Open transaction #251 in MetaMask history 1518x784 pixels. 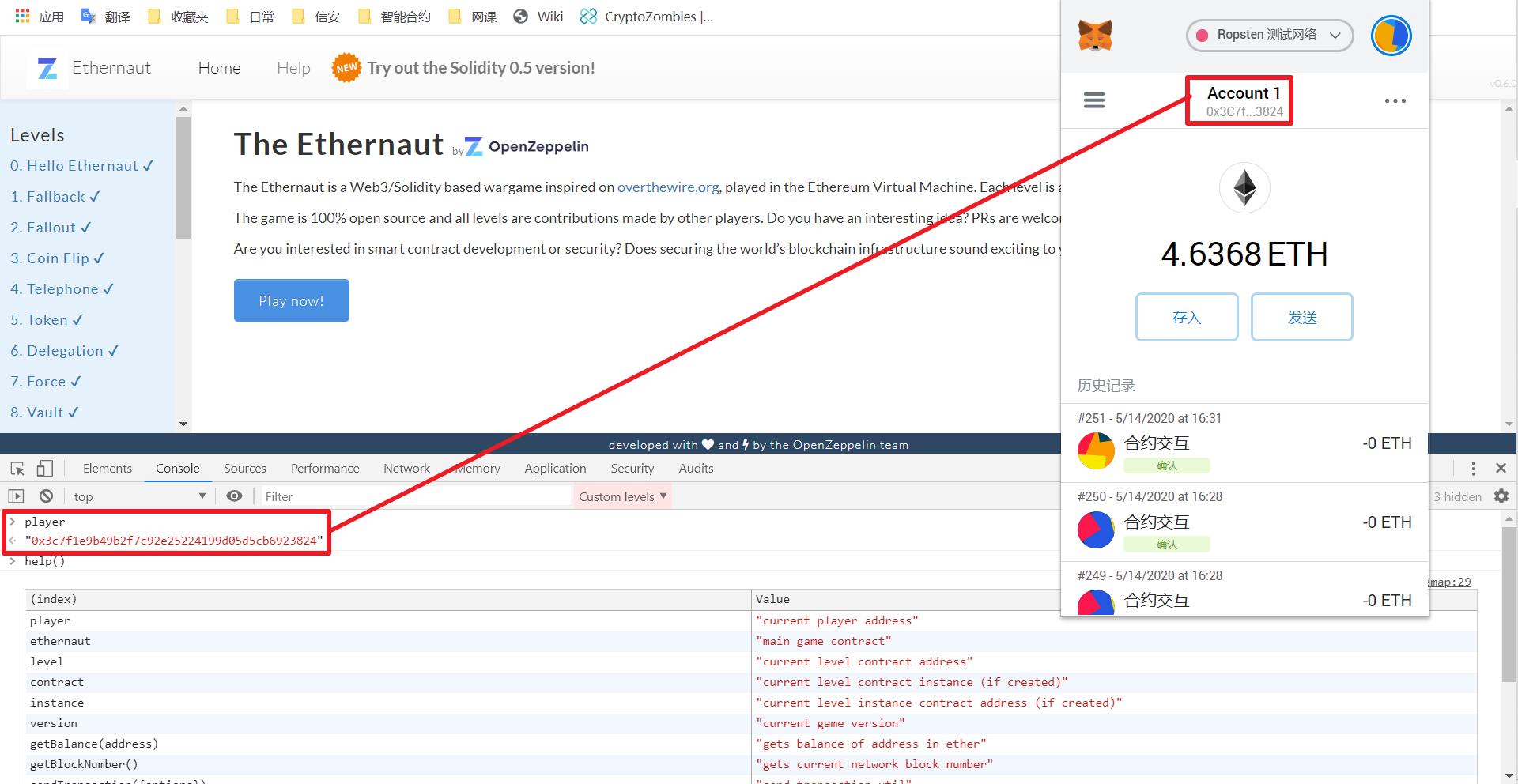pyautogui.click(x=1244, y=443)
